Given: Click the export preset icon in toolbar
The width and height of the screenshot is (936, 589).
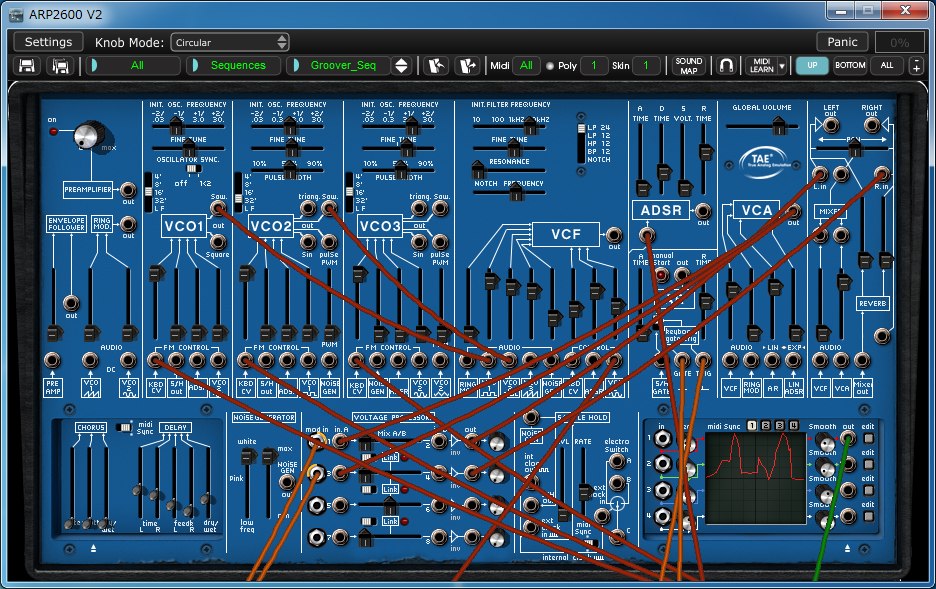Looking at the screenshot, I should tap(467, 66).
